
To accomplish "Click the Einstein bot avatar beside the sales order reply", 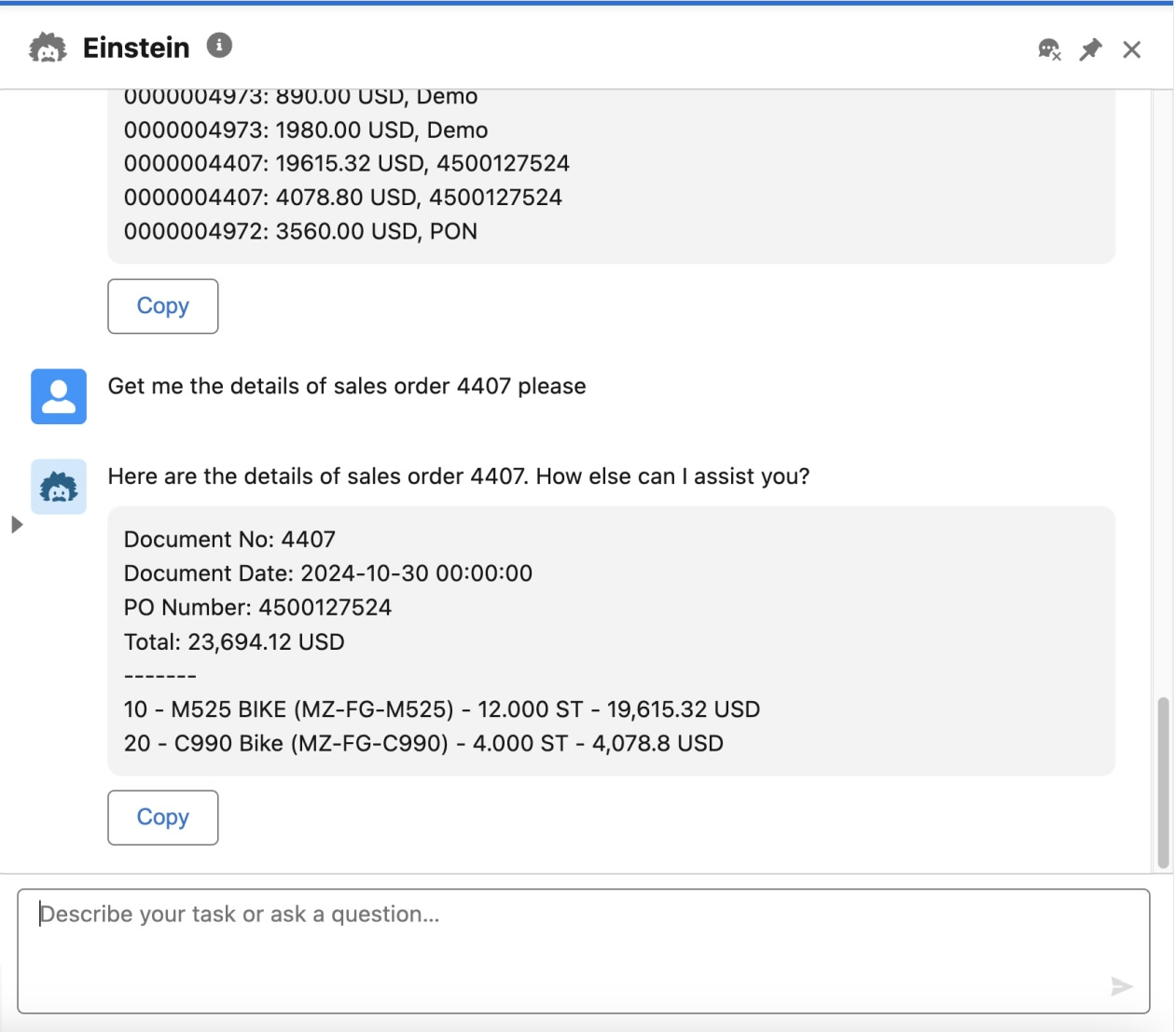I will click(x=59, y=487).
